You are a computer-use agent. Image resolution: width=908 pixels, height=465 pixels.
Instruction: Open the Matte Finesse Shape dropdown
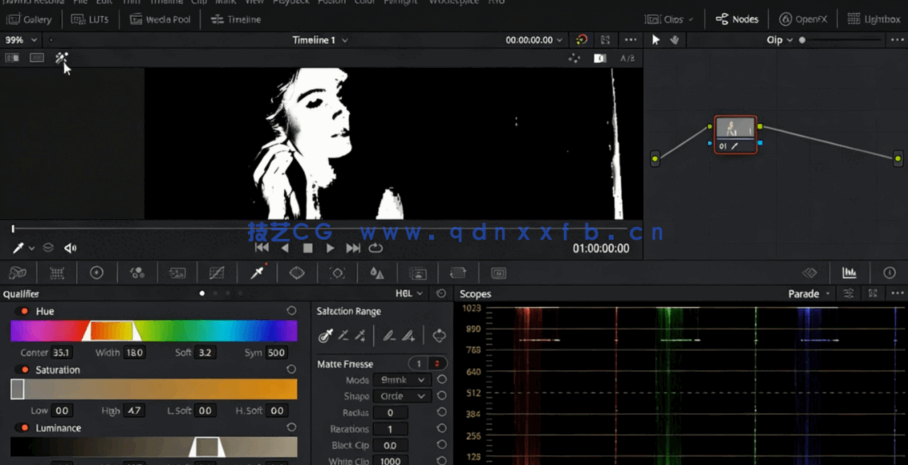(x=402, y=396)
